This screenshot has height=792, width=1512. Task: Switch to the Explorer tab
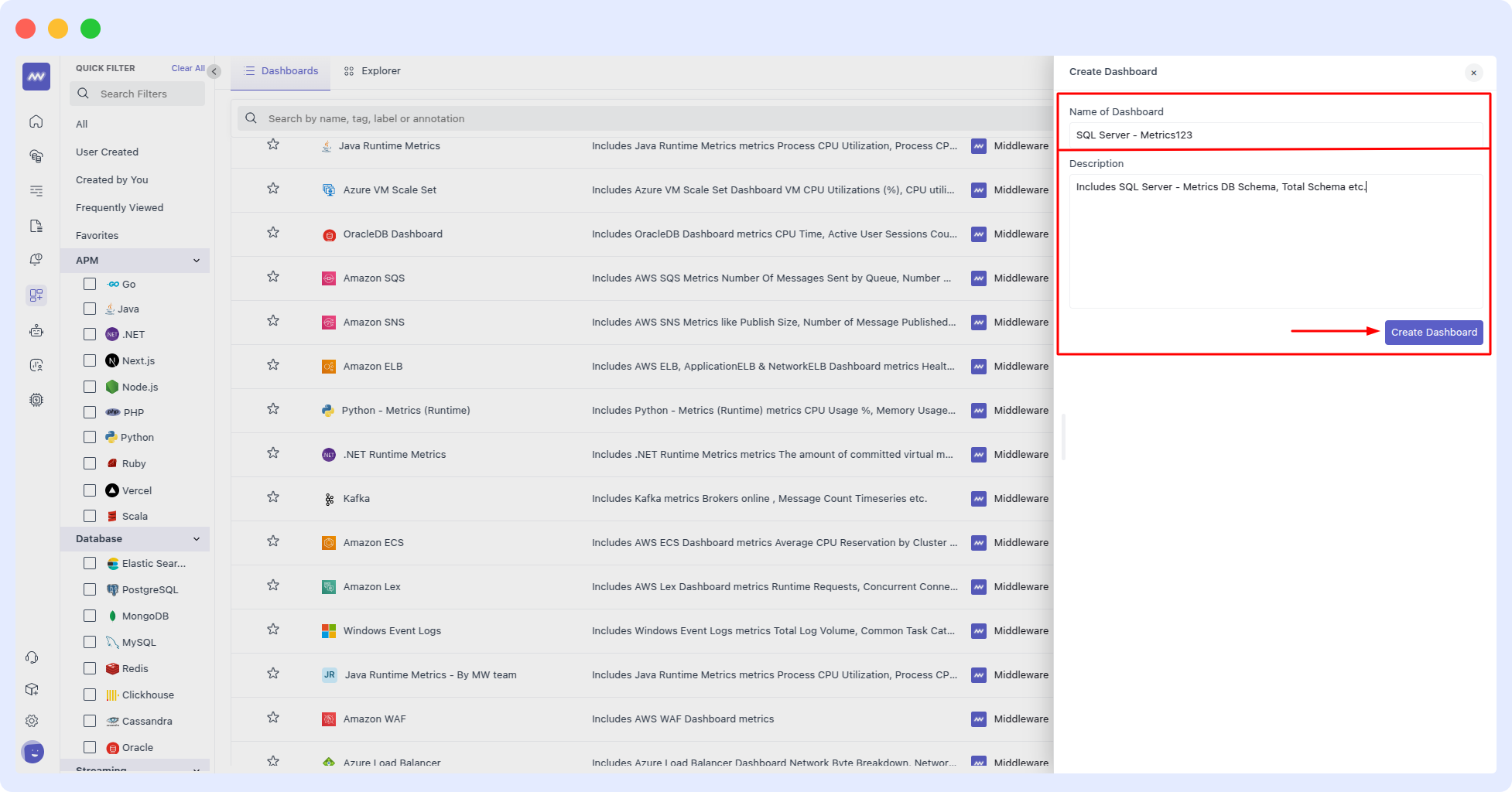[x=378, y=70]
